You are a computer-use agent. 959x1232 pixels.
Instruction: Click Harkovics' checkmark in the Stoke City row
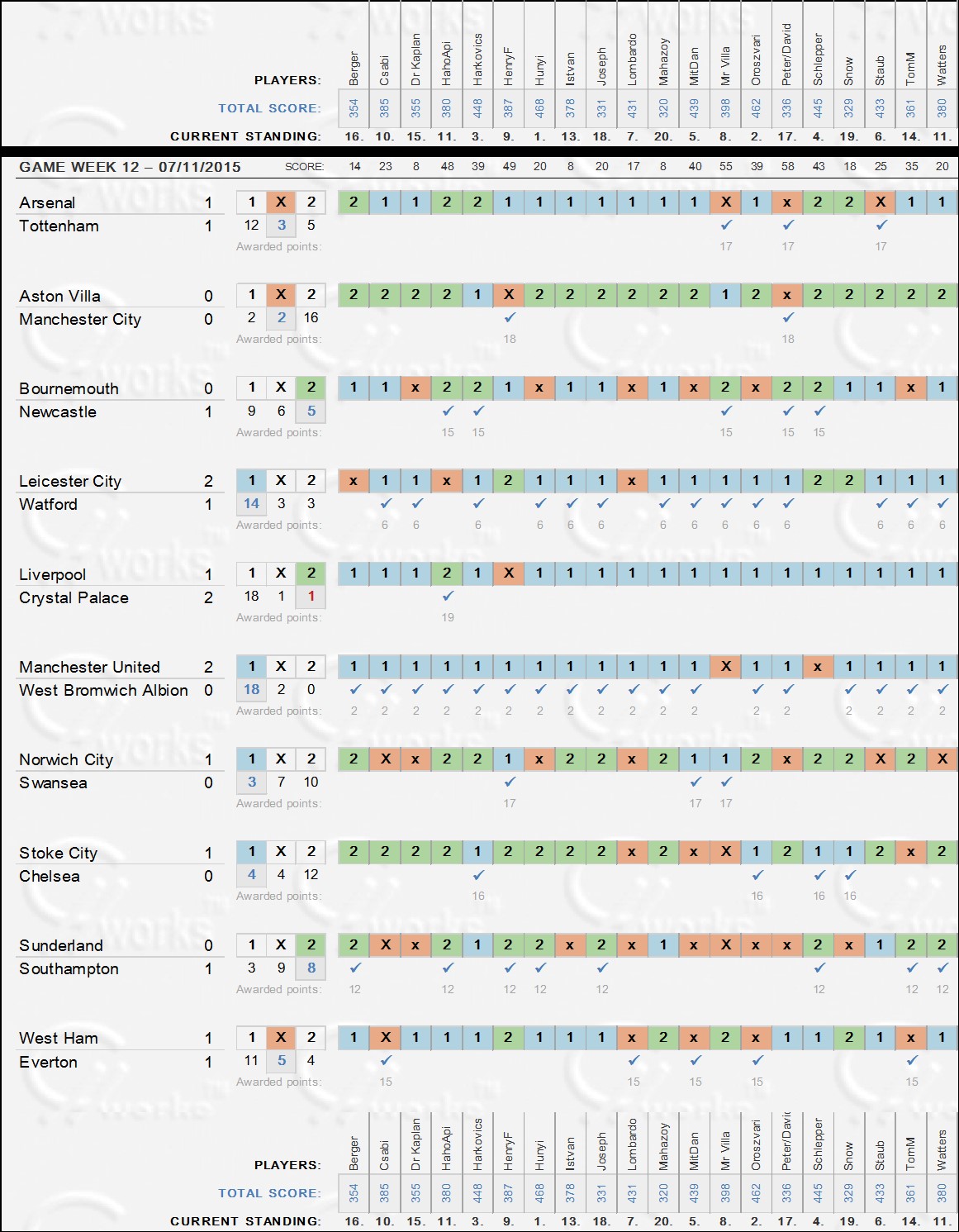click(478, 874)
